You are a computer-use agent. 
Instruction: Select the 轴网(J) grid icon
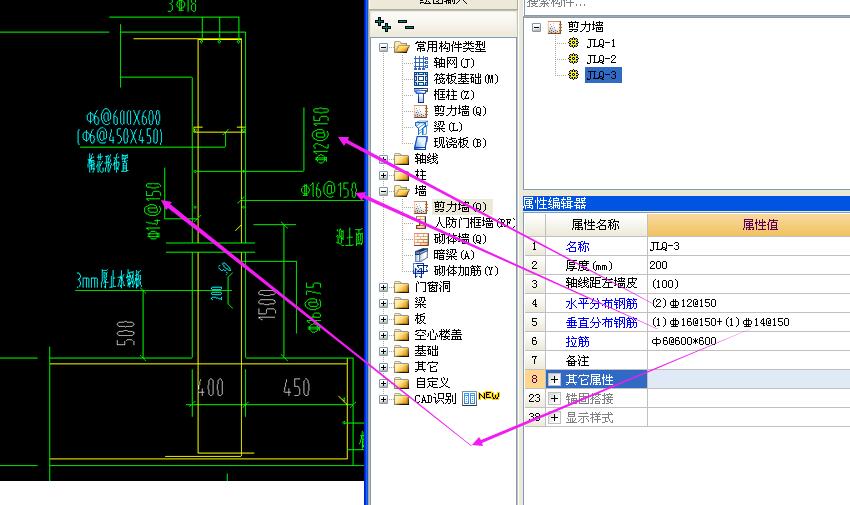pyautogui.click(x=421, y=63)
